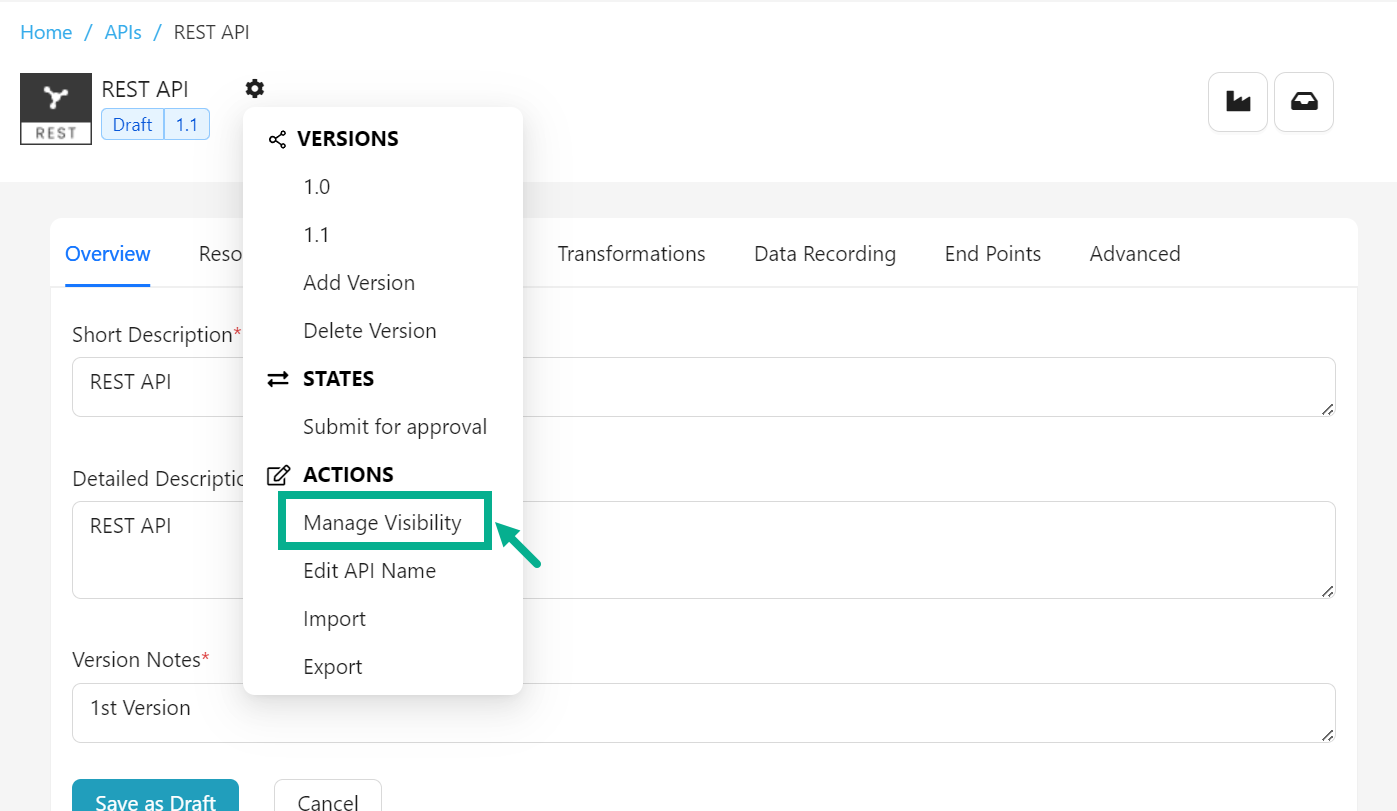This screenshot has height=811, width=1397.
Task: Click the Home breadcrumb link
Action: click(x=46, y=32)
